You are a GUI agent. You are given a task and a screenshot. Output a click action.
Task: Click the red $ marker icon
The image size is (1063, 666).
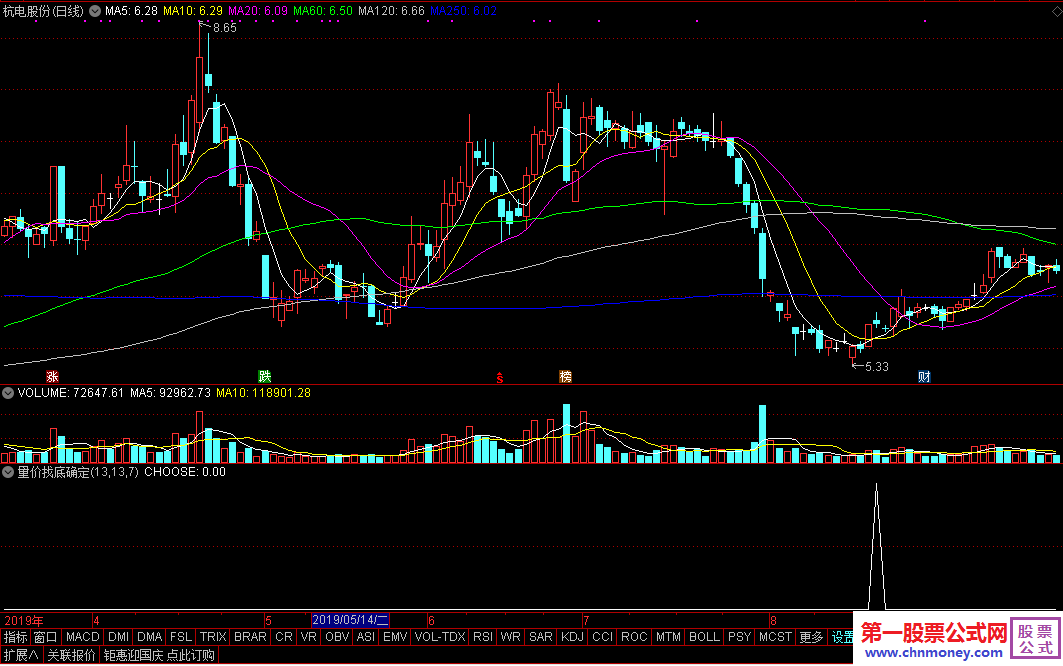(x=500, y=378)
